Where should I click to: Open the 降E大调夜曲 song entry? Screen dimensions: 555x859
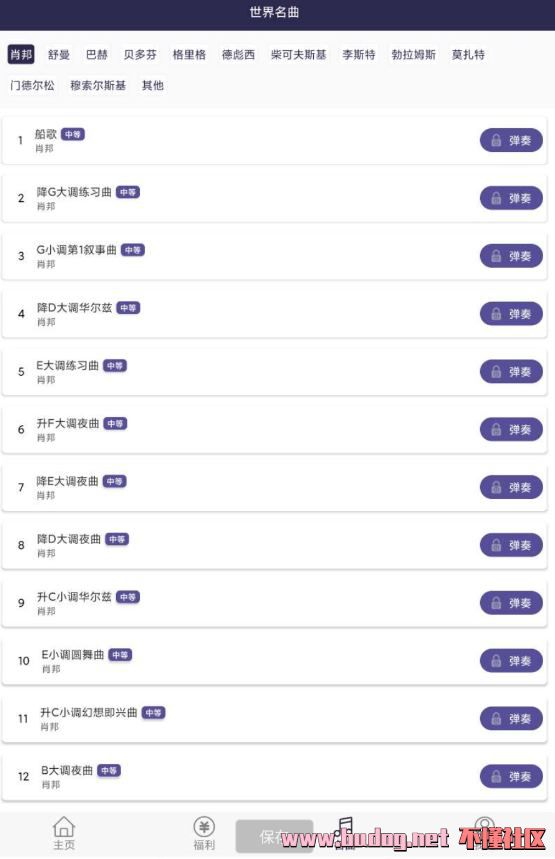tap(274, 488)
